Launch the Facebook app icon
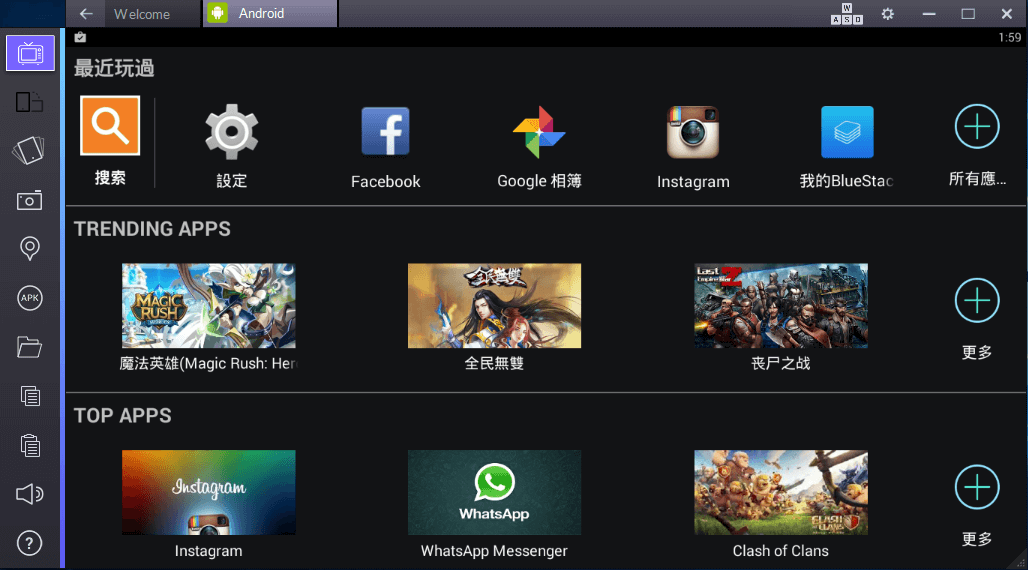 386,132
